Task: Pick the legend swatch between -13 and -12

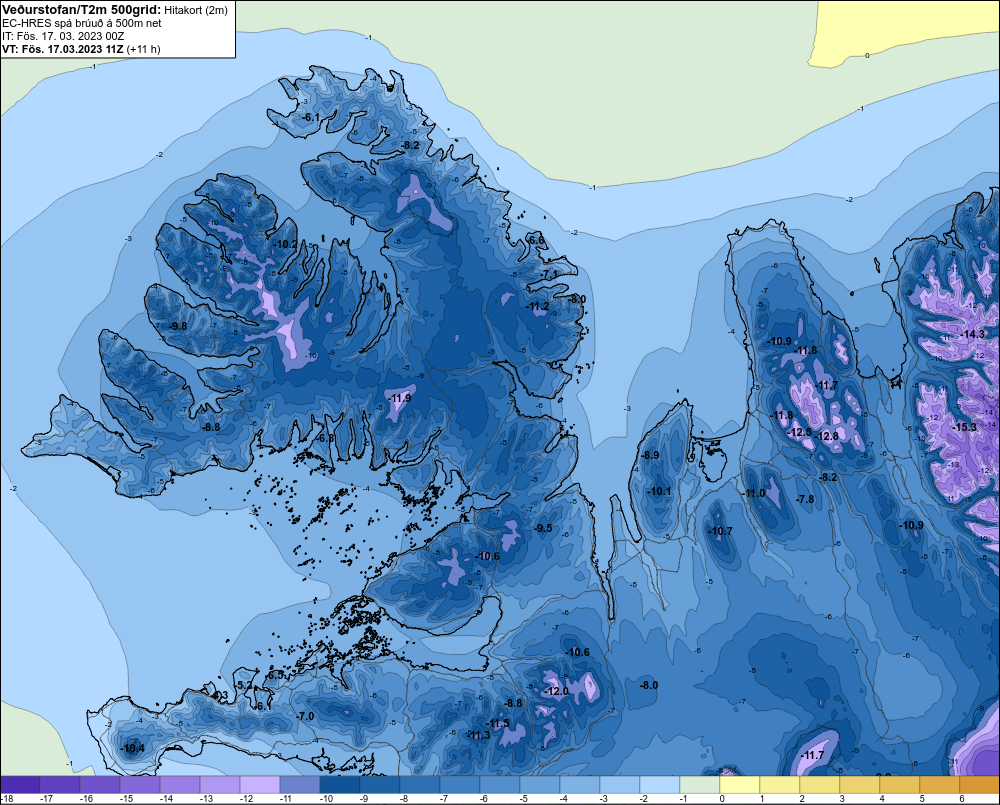Action: [x=220, y=785]
